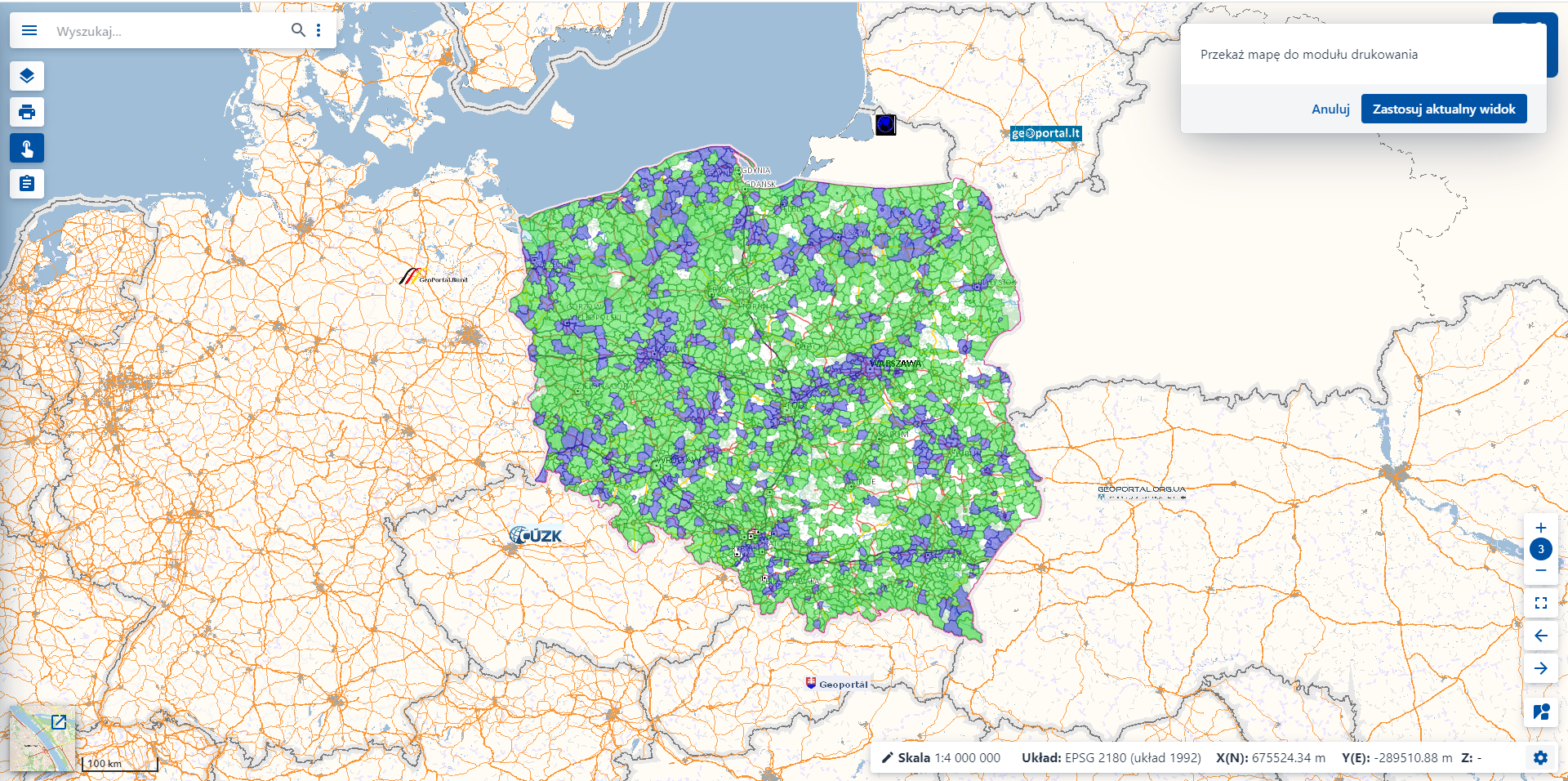Click Zastosuj aktualny widok button
The image size is (1568, 781).
point(1444,108)
